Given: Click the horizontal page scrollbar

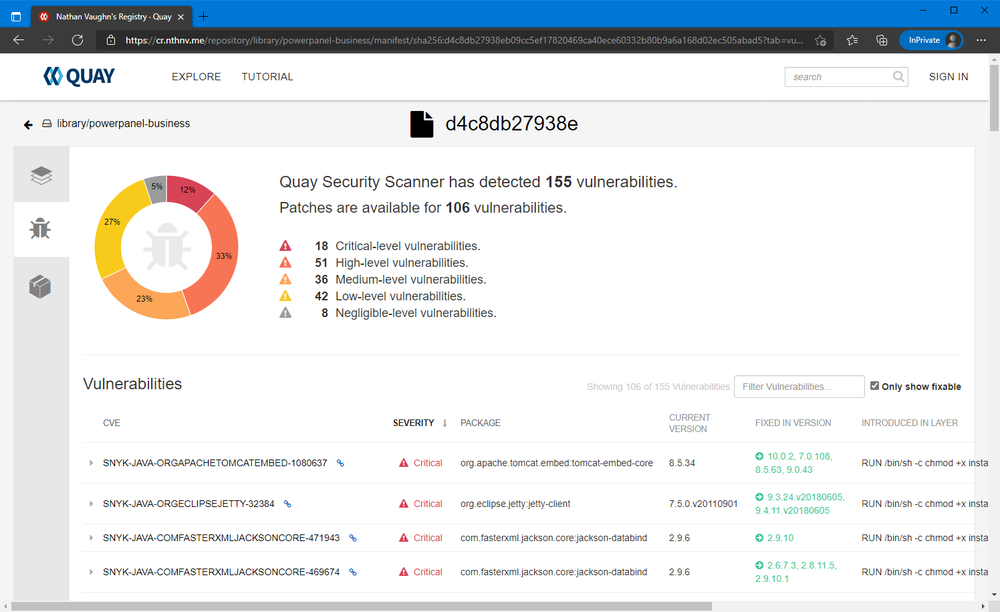Looking at the screenshot, I should tap(361, 606).
